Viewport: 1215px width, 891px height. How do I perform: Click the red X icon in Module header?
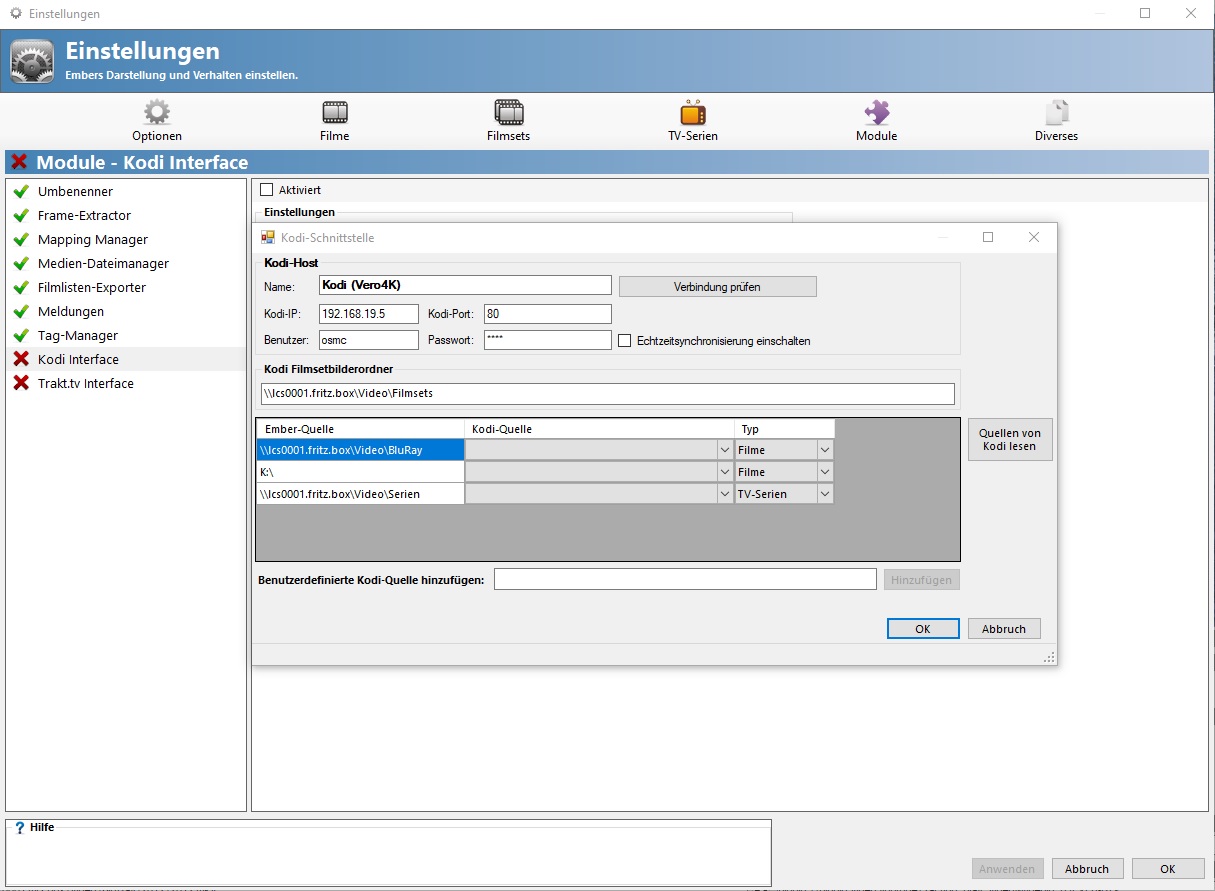click(x=18, y=162)
